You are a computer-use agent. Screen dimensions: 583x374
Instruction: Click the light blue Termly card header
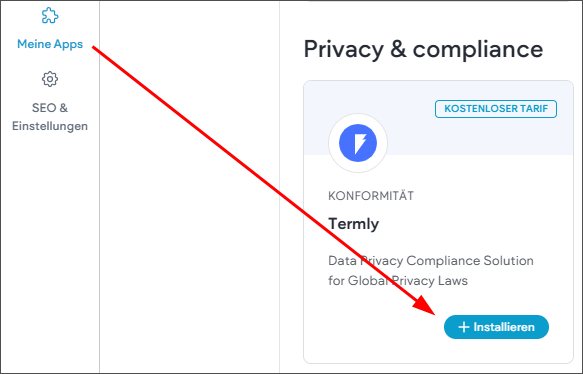click(438, 118)
